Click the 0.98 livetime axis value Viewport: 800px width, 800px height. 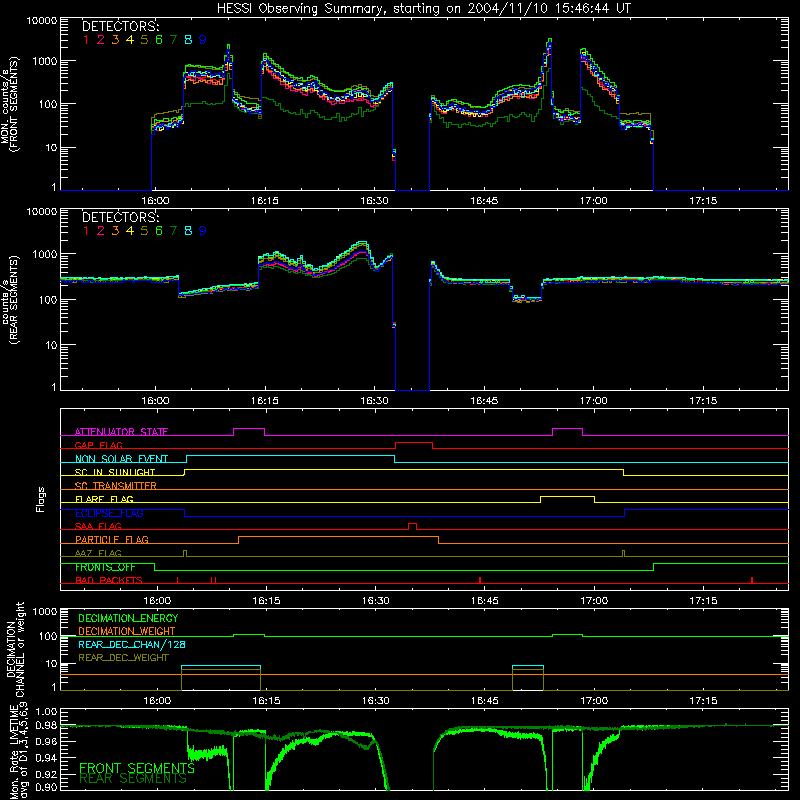coord(46,726)
